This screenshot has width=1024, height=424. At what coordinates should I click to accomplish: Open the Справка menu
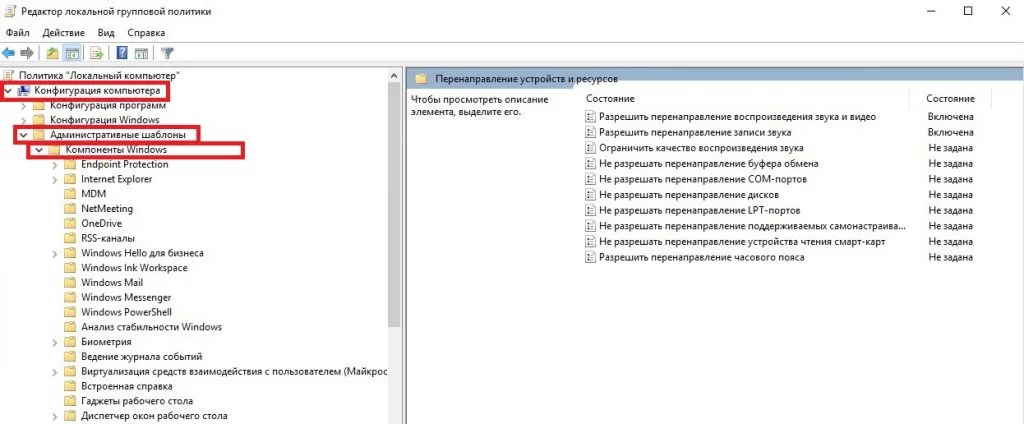click(146, 33)
